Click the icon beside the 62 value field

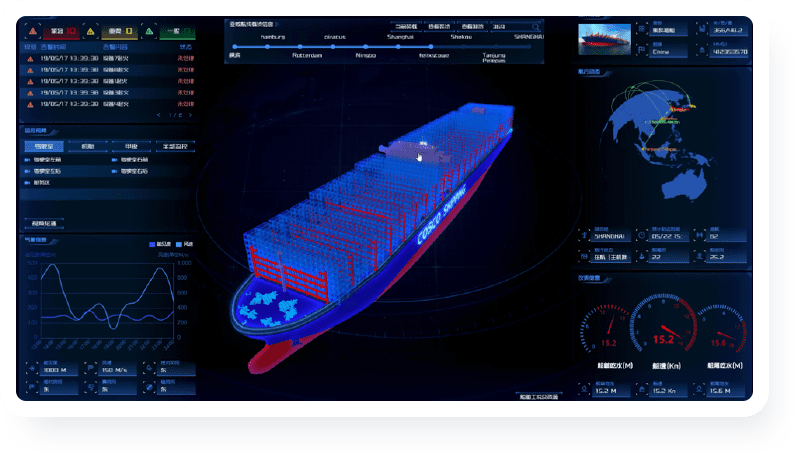tap(700, 235)
